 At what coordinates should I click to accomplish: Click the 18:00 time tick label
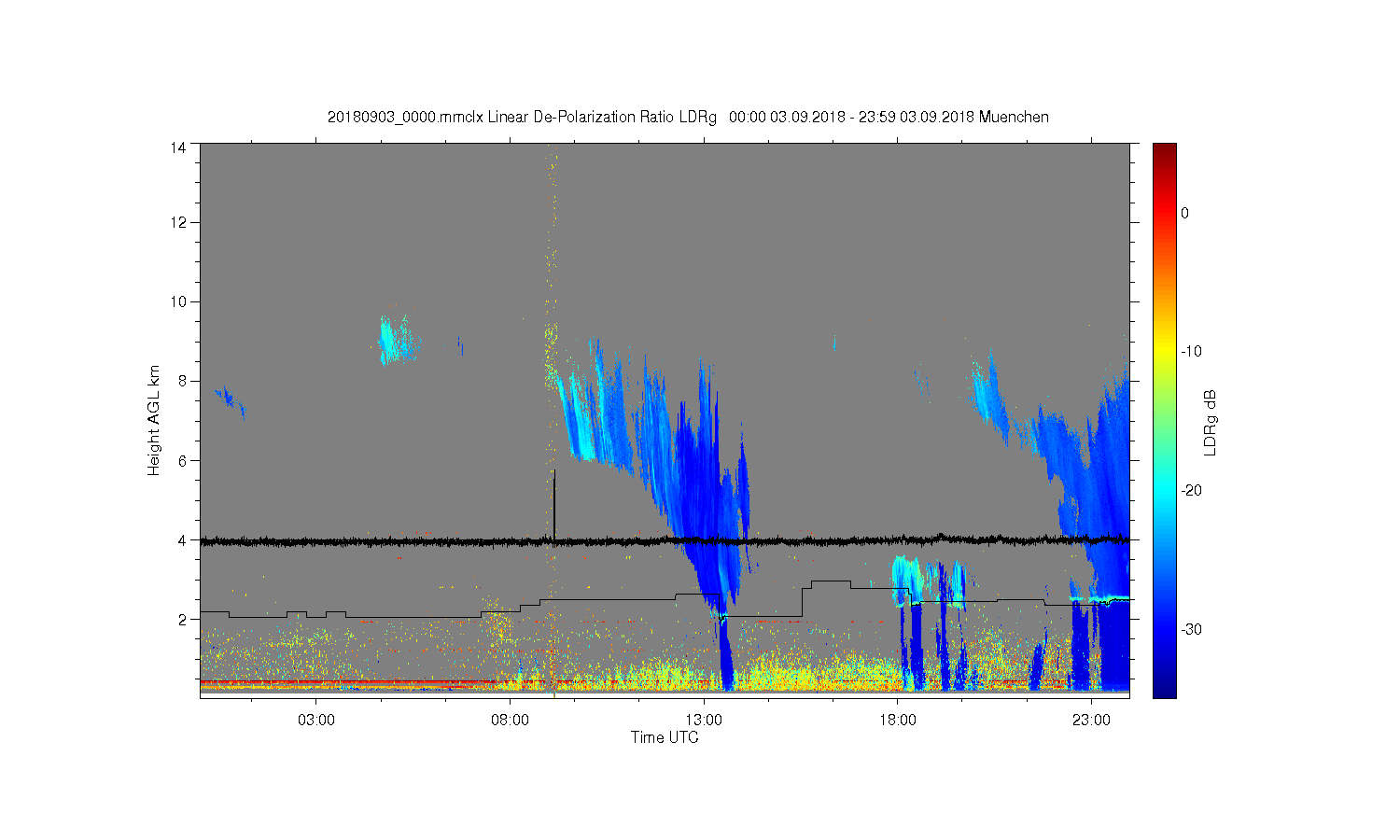coord(898,721)
